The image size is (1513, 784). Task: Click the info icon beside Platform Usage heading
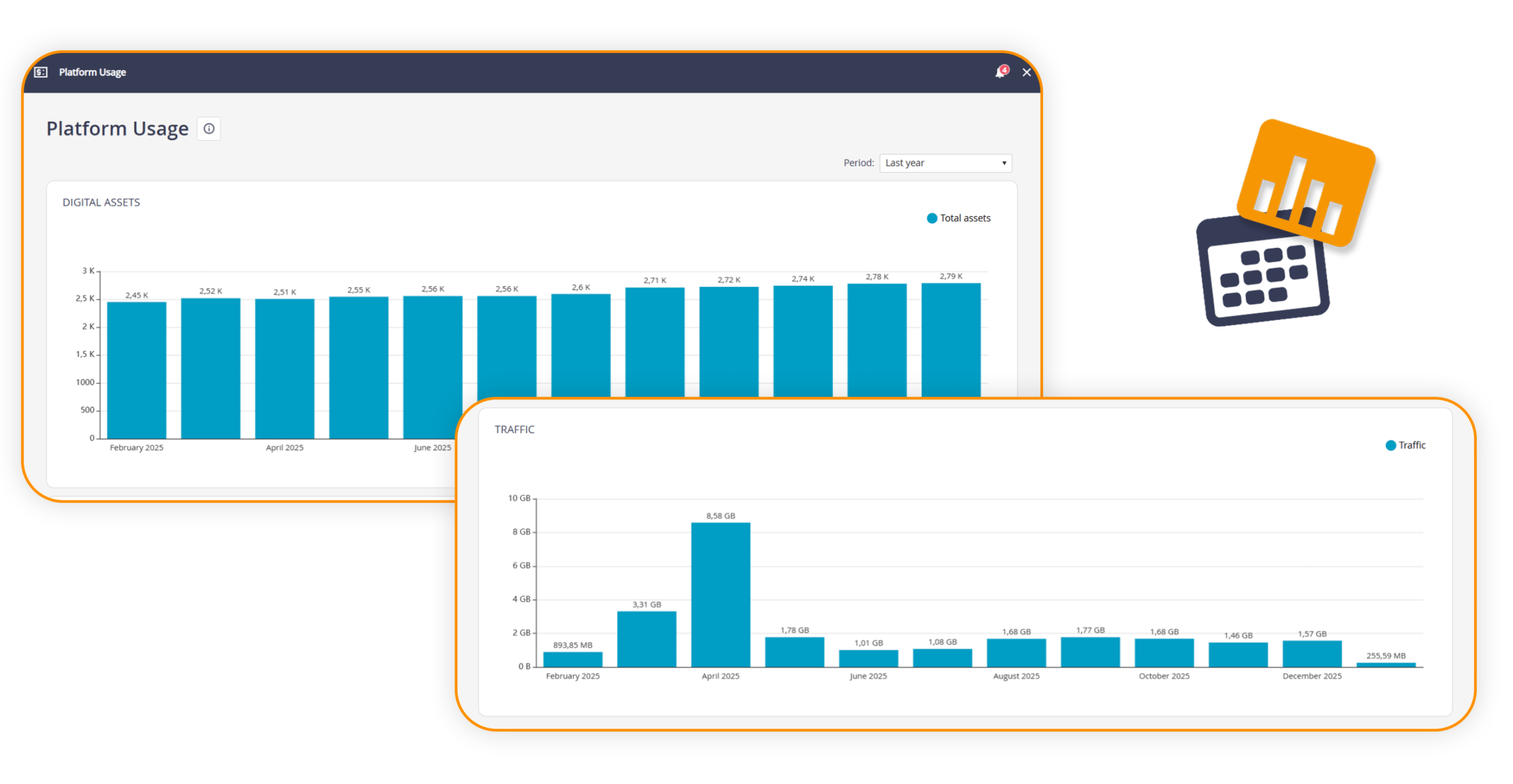[208, 128]
